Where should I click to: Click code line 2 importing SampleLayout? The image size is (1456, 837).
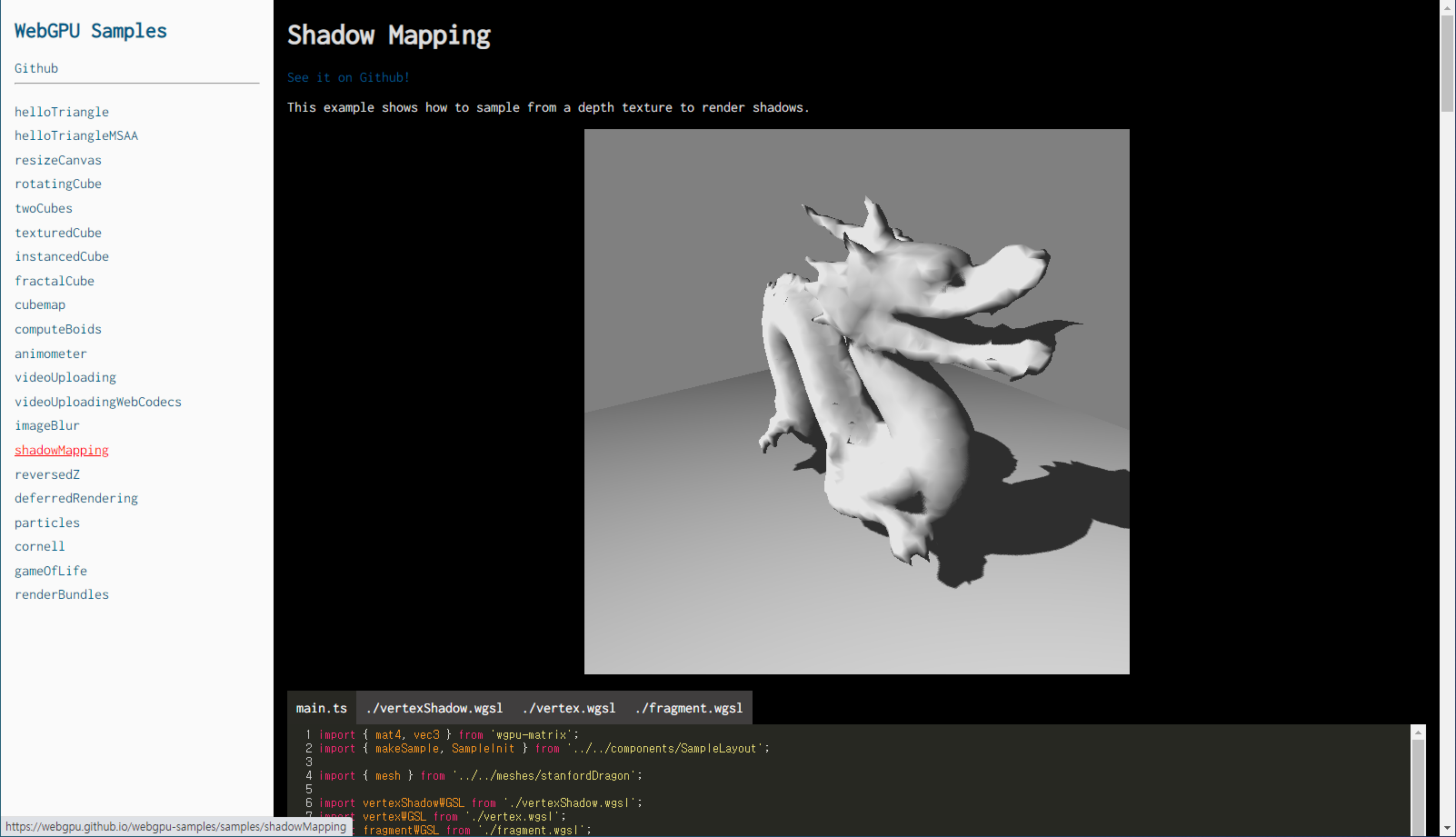coord(544,748)
